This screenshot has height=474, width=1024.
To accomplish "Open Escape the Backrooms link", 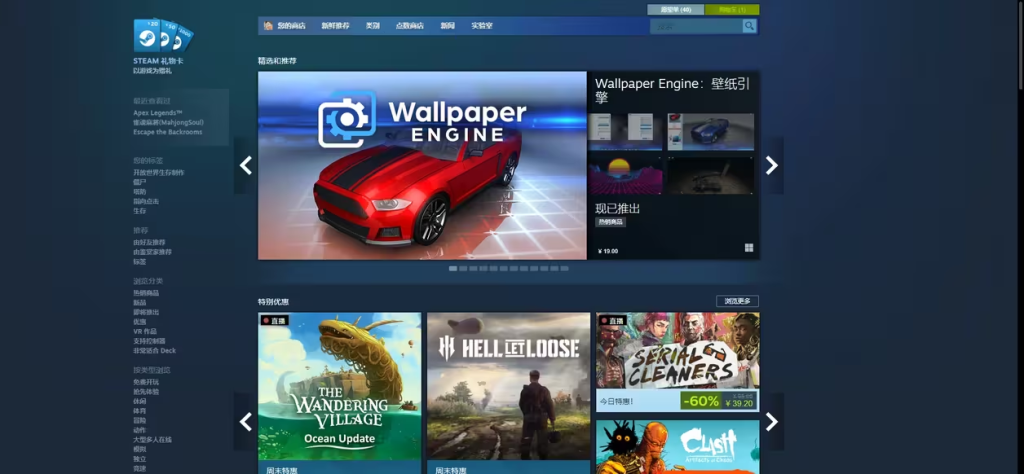I will tap(168, 132).
